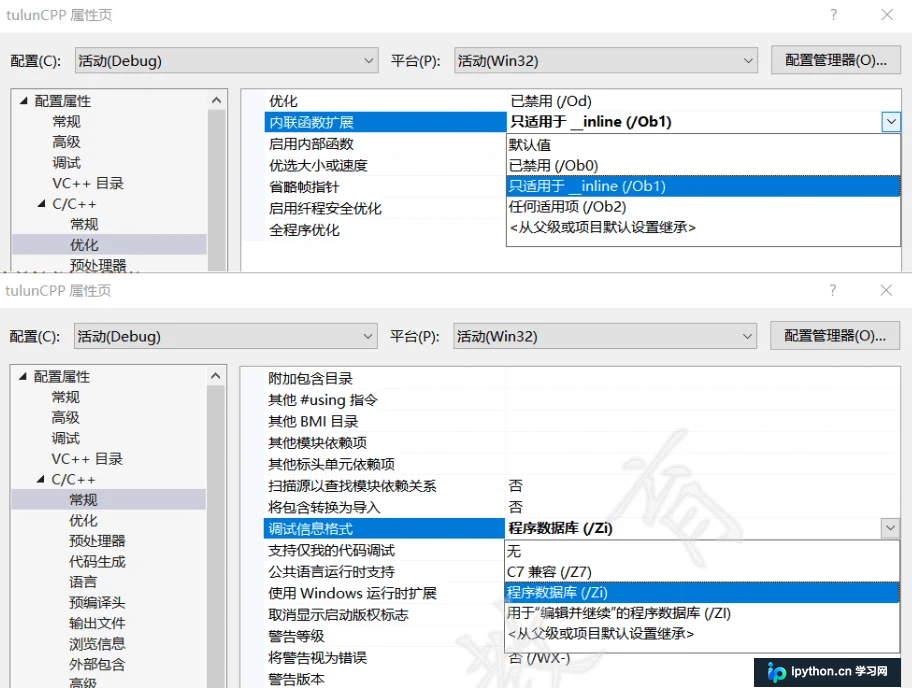Choose 任何适用项 (/Ob2) option
This screenshot has width=912, height=688.
point(703,207)
